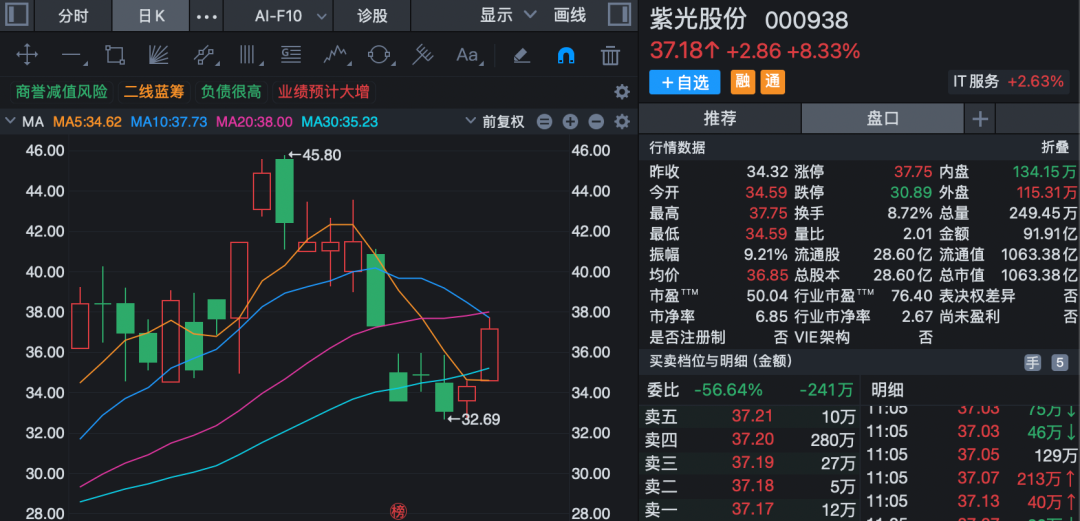Add a new panel tab with plus
This screenshot has height=521, width=1080.
(979, 119)
